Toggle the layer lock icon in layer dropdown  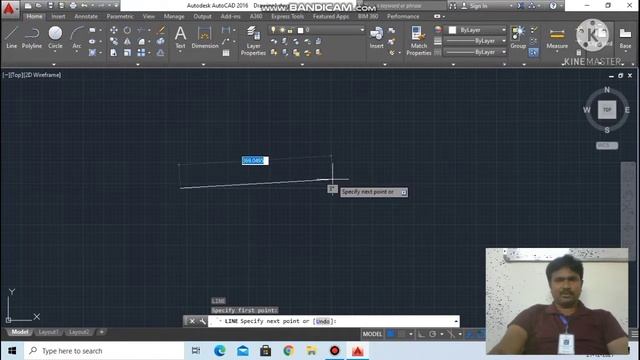point(290,30)
